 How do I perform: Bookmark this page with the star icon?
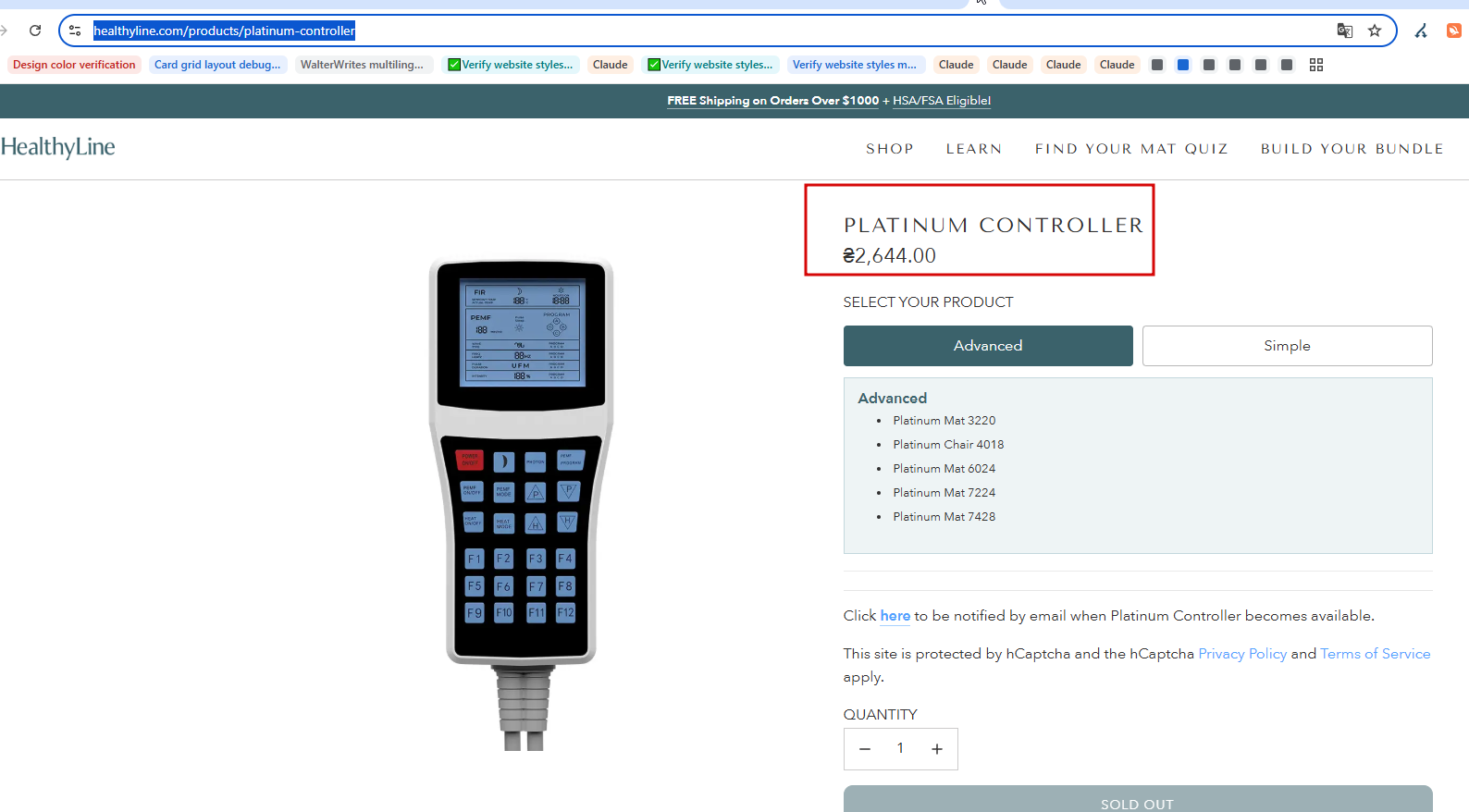tap(1375, 31)
